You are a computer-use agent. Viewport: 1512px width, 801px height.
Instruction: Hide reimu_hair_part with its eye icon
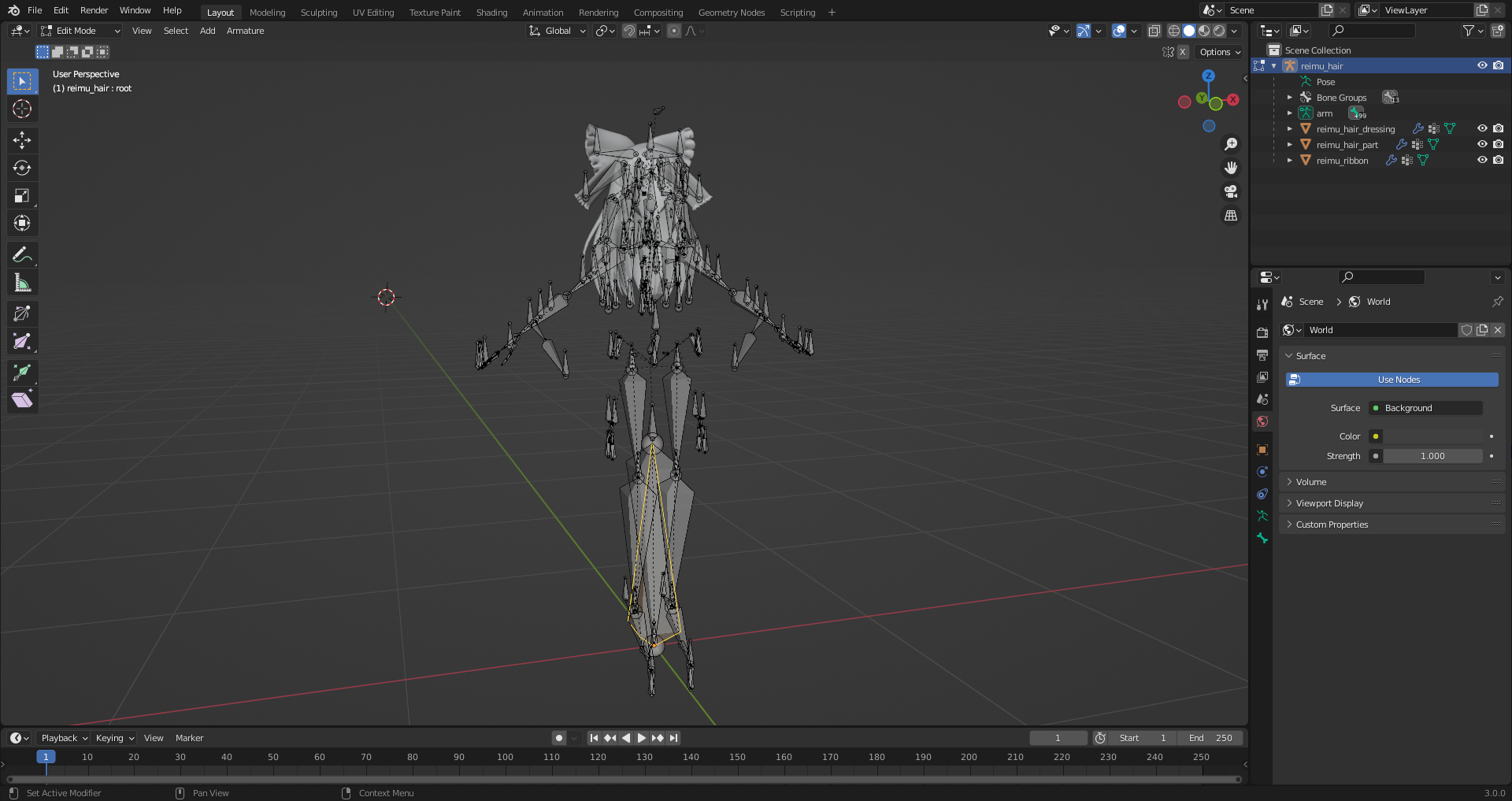point(1482,144)
